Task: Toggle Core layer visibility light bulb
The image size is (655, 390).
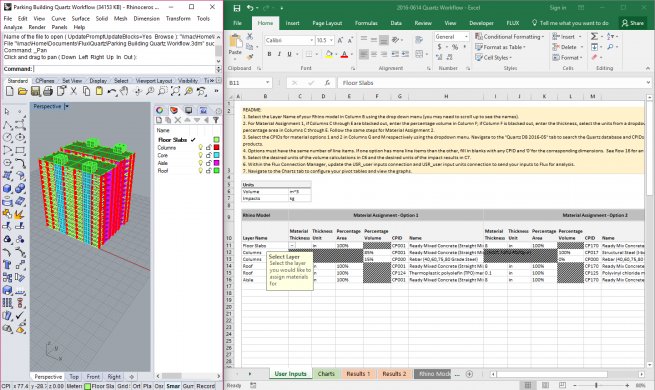Action: (201, 155)
